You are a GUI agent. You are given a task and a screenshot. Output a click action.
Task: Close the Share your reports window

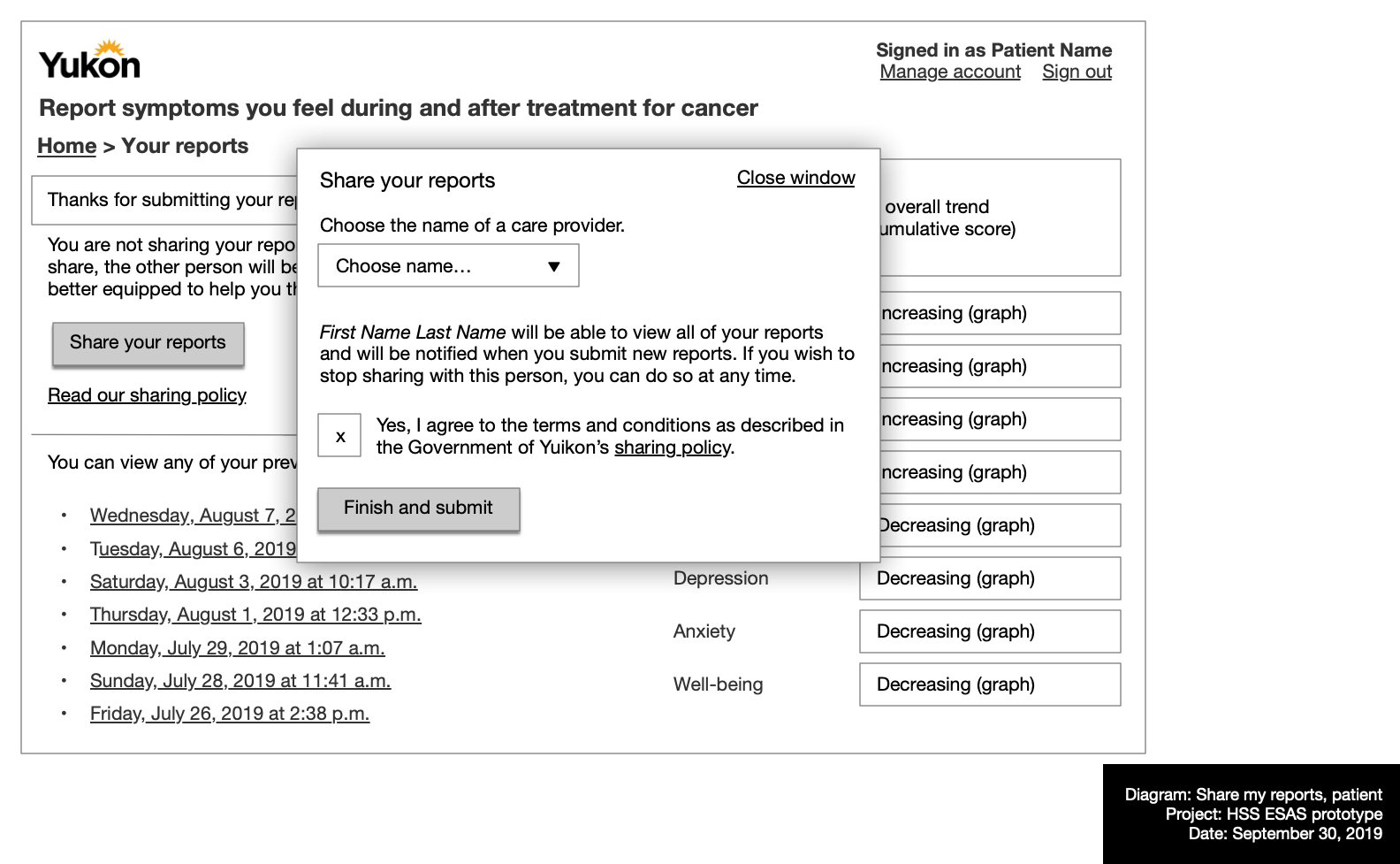(x=795, y=178)
